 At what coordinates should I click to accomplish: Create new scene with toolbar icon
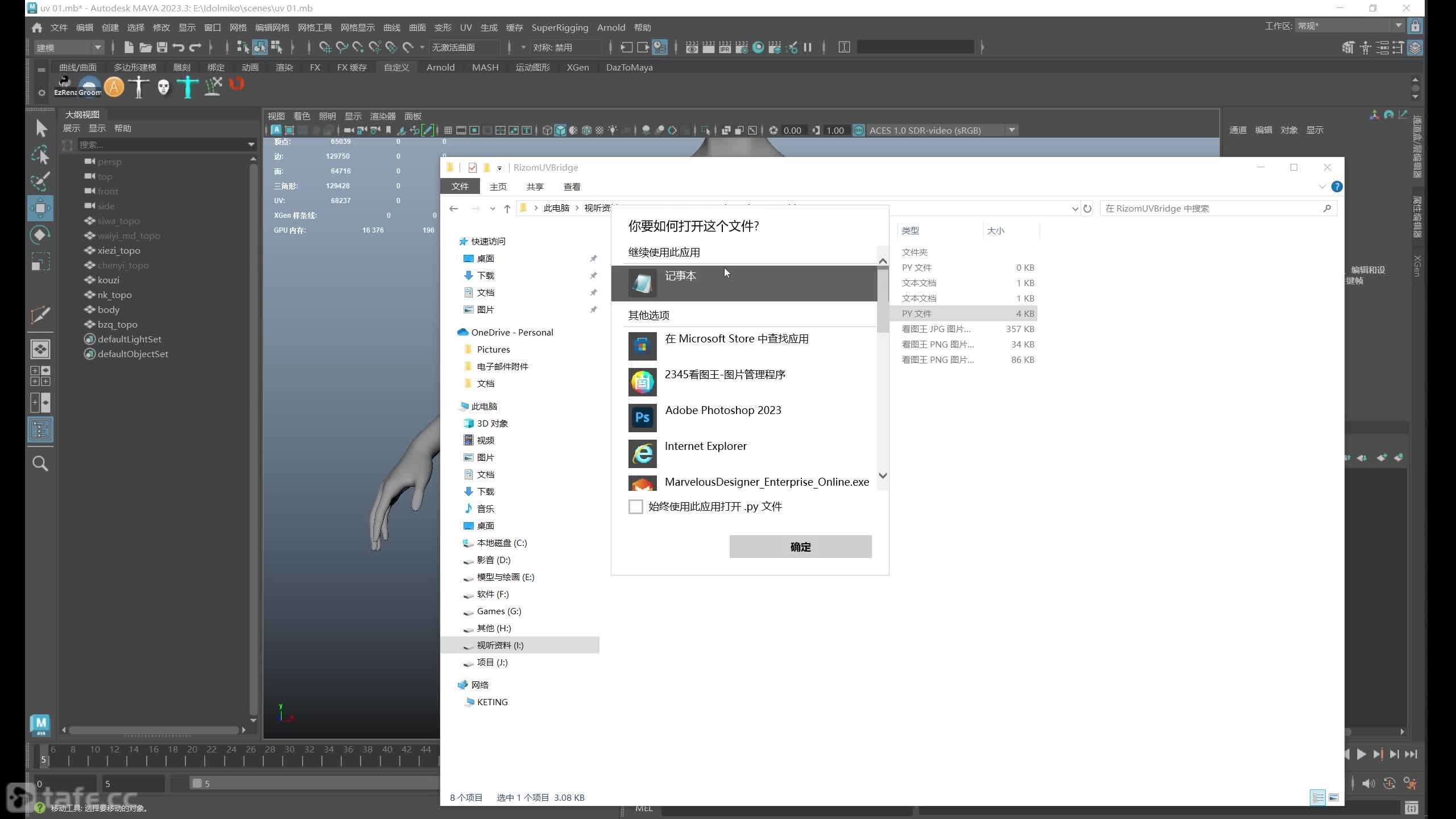(129, 47)
